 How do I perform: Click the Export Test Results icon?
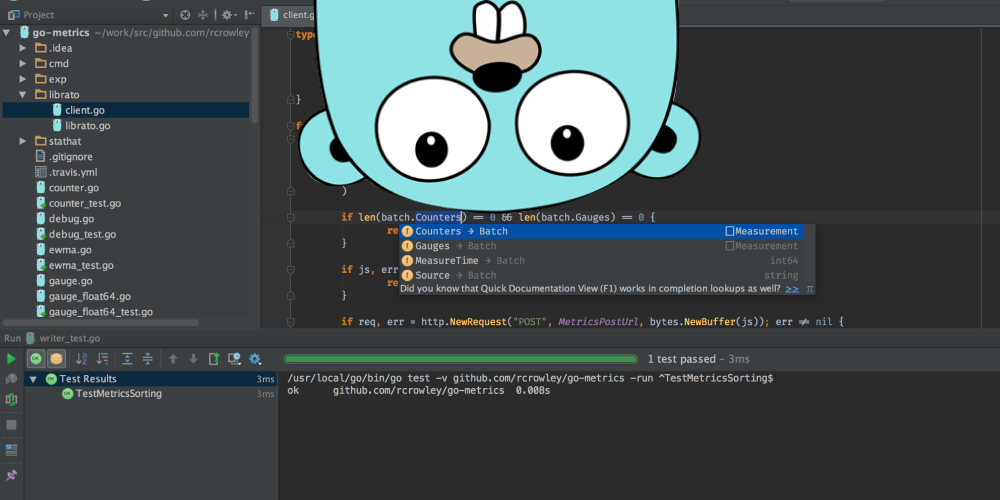[214, 359]
